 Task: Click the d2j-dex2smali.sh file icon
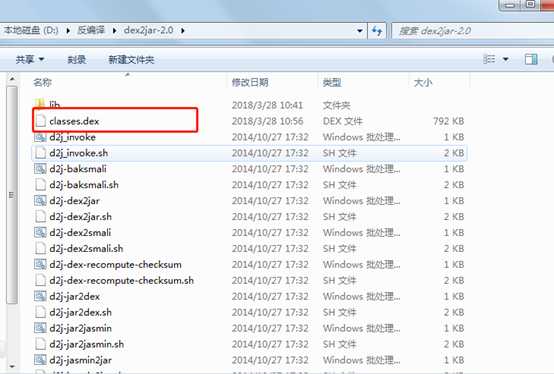coord(41,248)
